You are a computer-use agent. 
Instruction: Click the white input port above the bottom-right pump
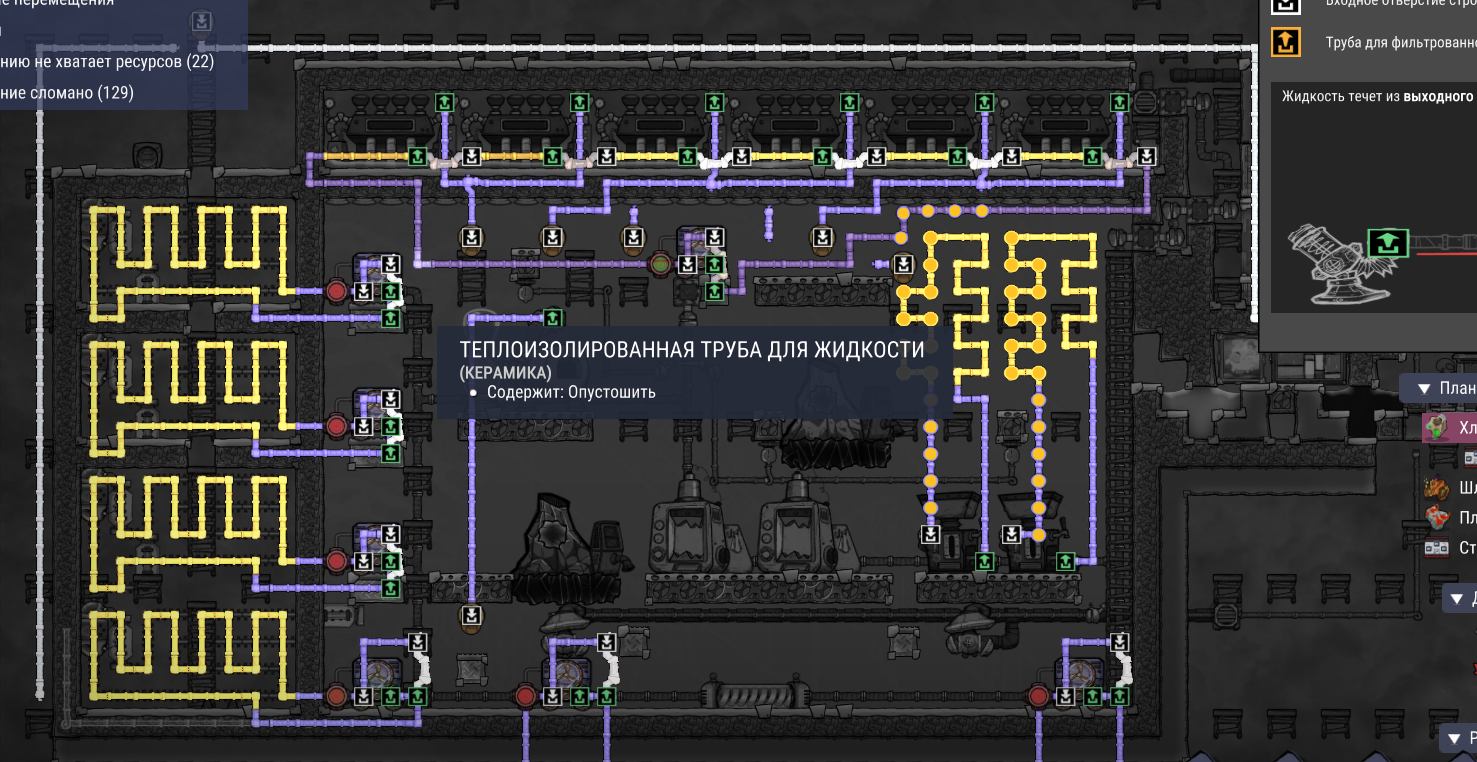tap(1119, 642)
